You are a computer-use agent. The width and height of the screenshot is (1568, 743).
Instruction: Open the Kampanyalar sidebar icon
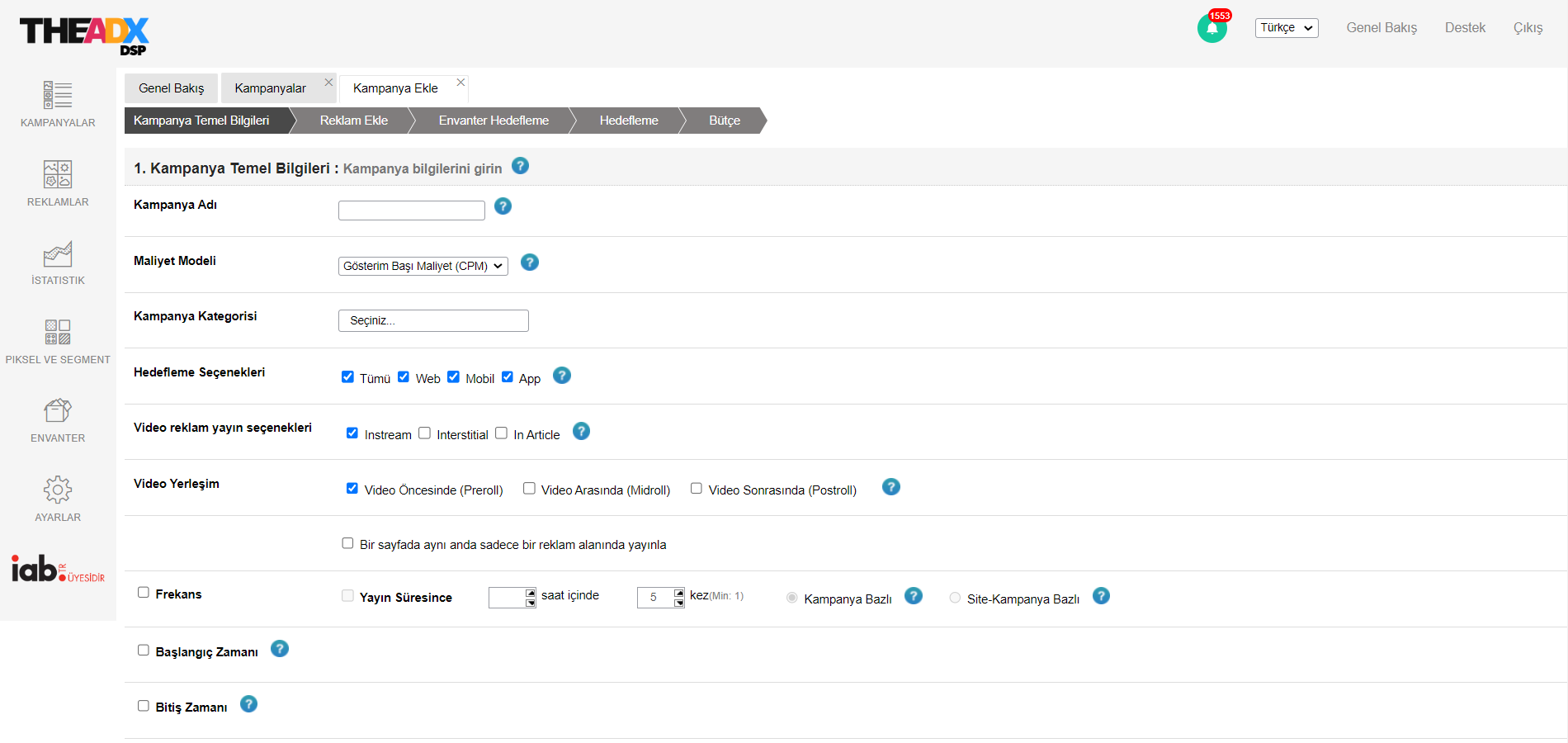pos(58,96)
